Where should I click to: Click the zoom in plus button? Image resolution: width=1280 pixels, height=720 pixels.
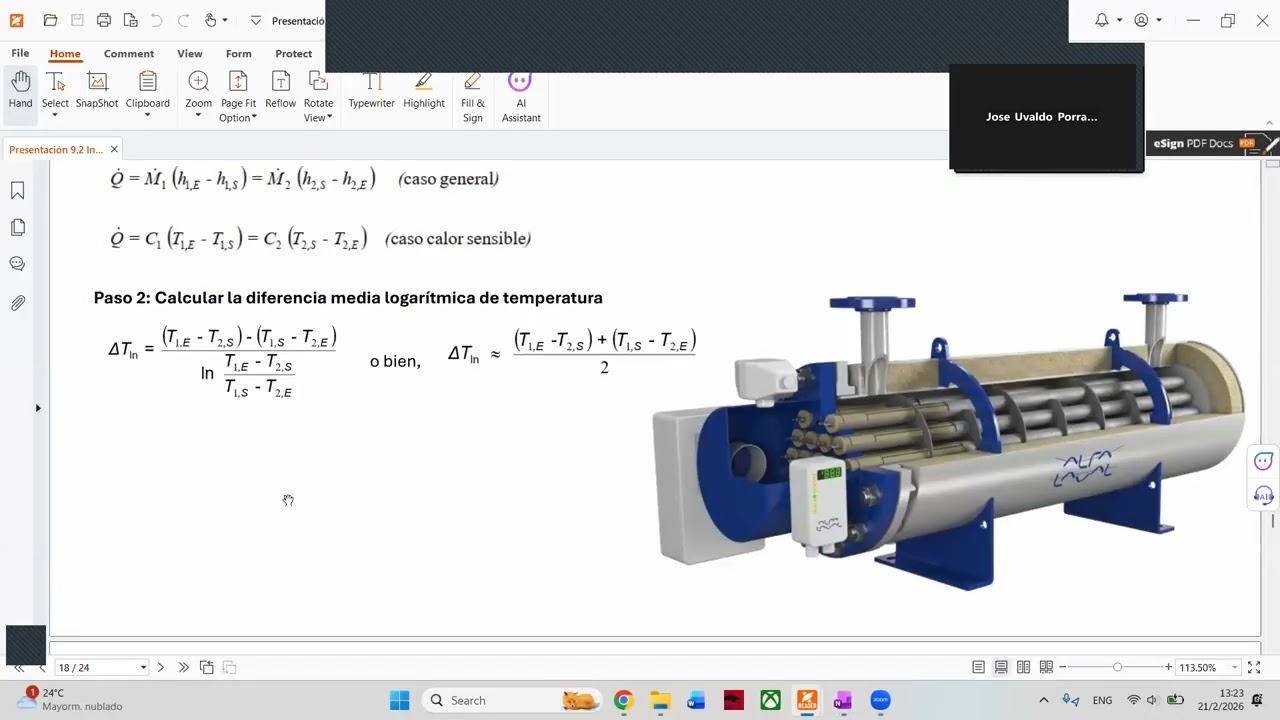click(x=1168, y=667)
